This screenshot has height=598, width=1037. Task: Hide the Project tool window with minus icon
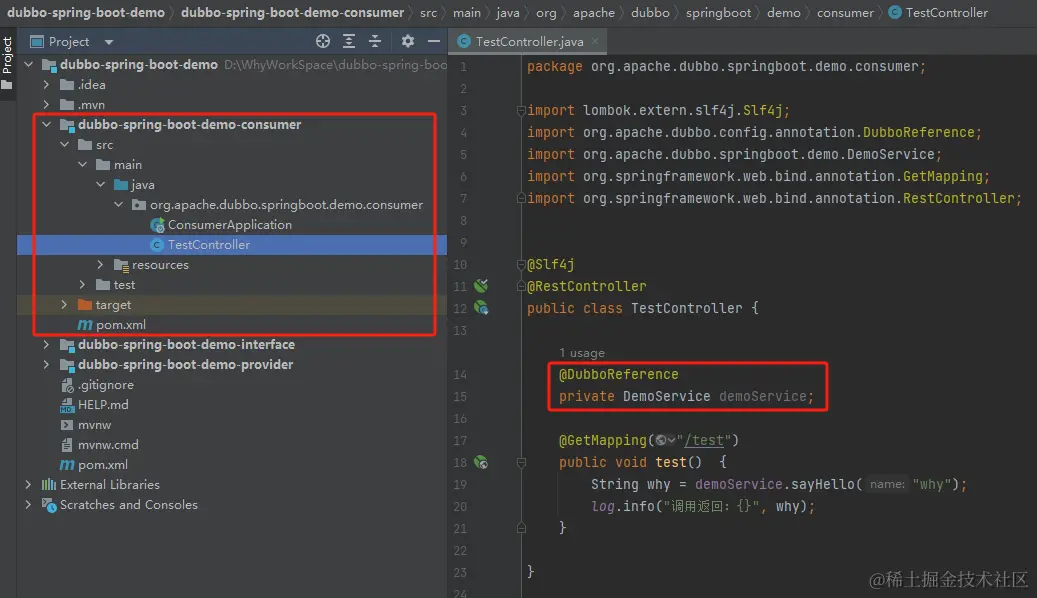point(434,42)
